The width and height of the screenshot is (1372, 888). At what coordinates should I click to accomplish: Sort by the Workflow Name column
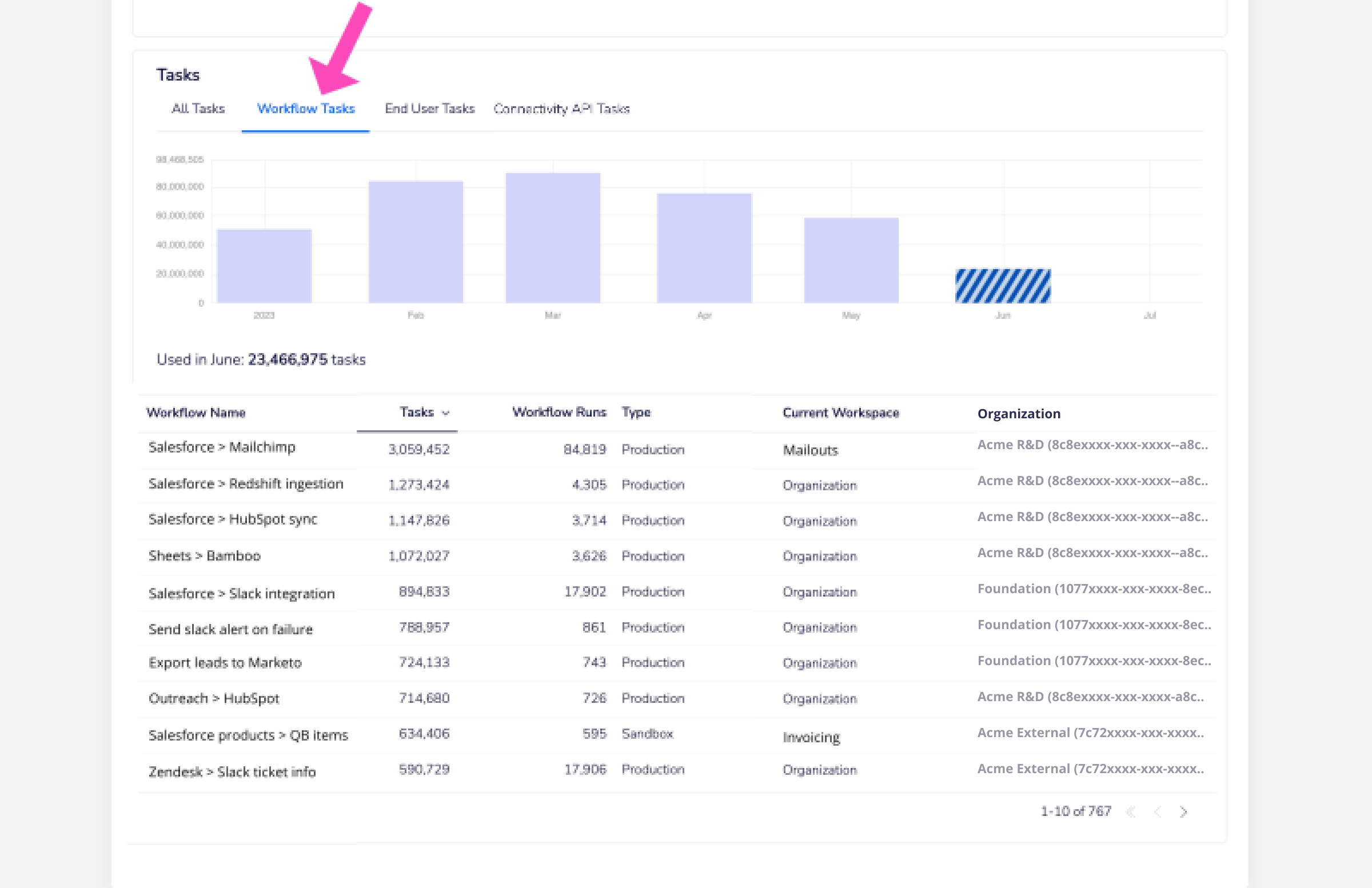[x=197, y=413]
